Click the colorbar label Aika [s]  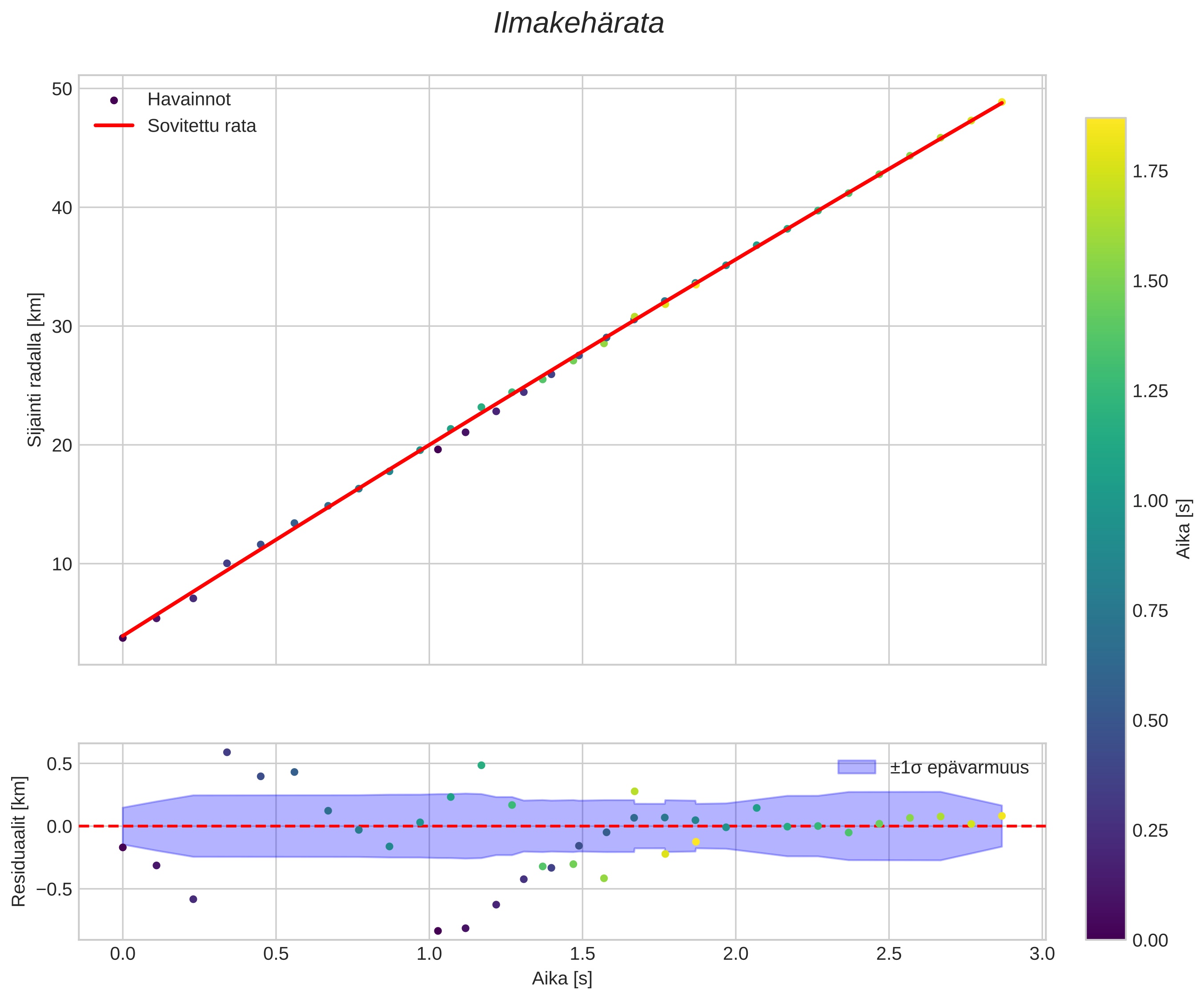1184,529
